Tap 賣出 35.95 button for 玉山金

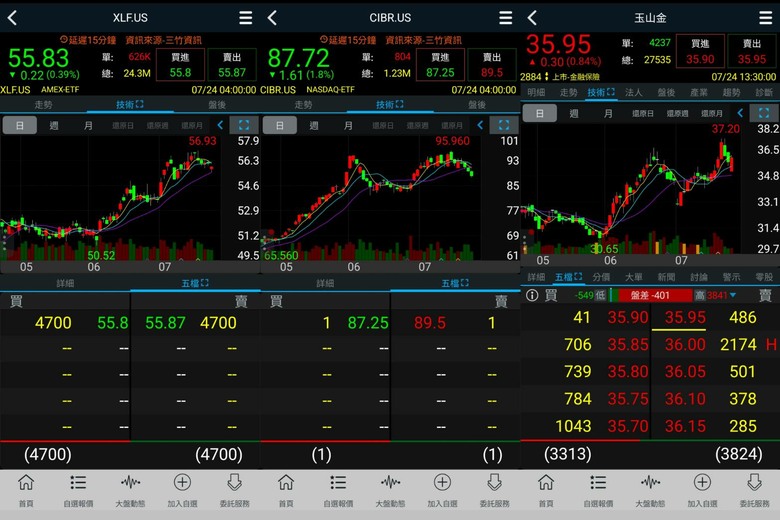tap(752, 51)
